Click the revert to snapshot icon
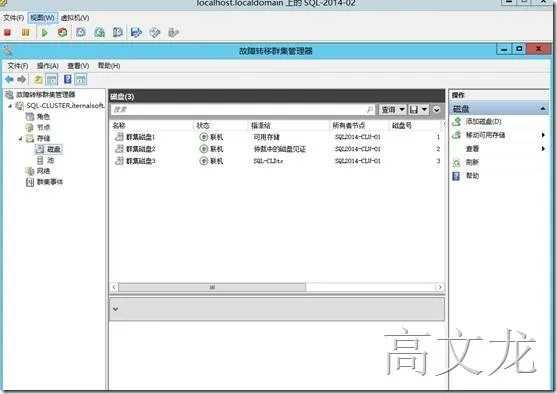Viewport: 557px width, 394px height. (99, 32)
